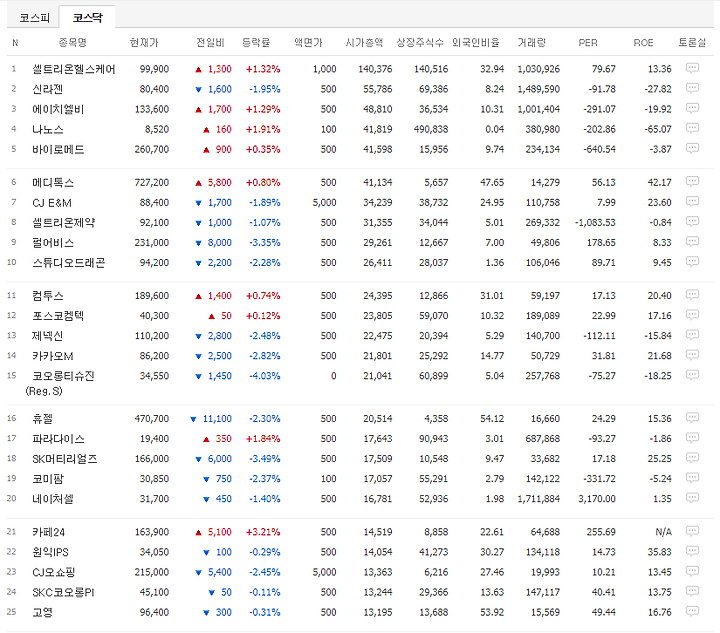Open 펄어비스 stock link

point(53,243)
